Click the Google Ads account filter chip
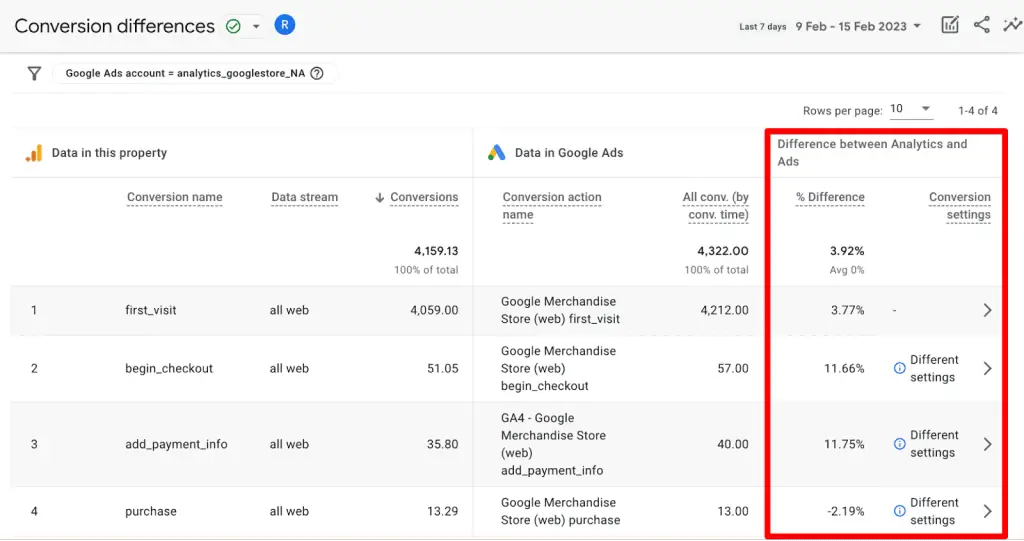This screenshot has height=541, width=1024. click(194, 73)
